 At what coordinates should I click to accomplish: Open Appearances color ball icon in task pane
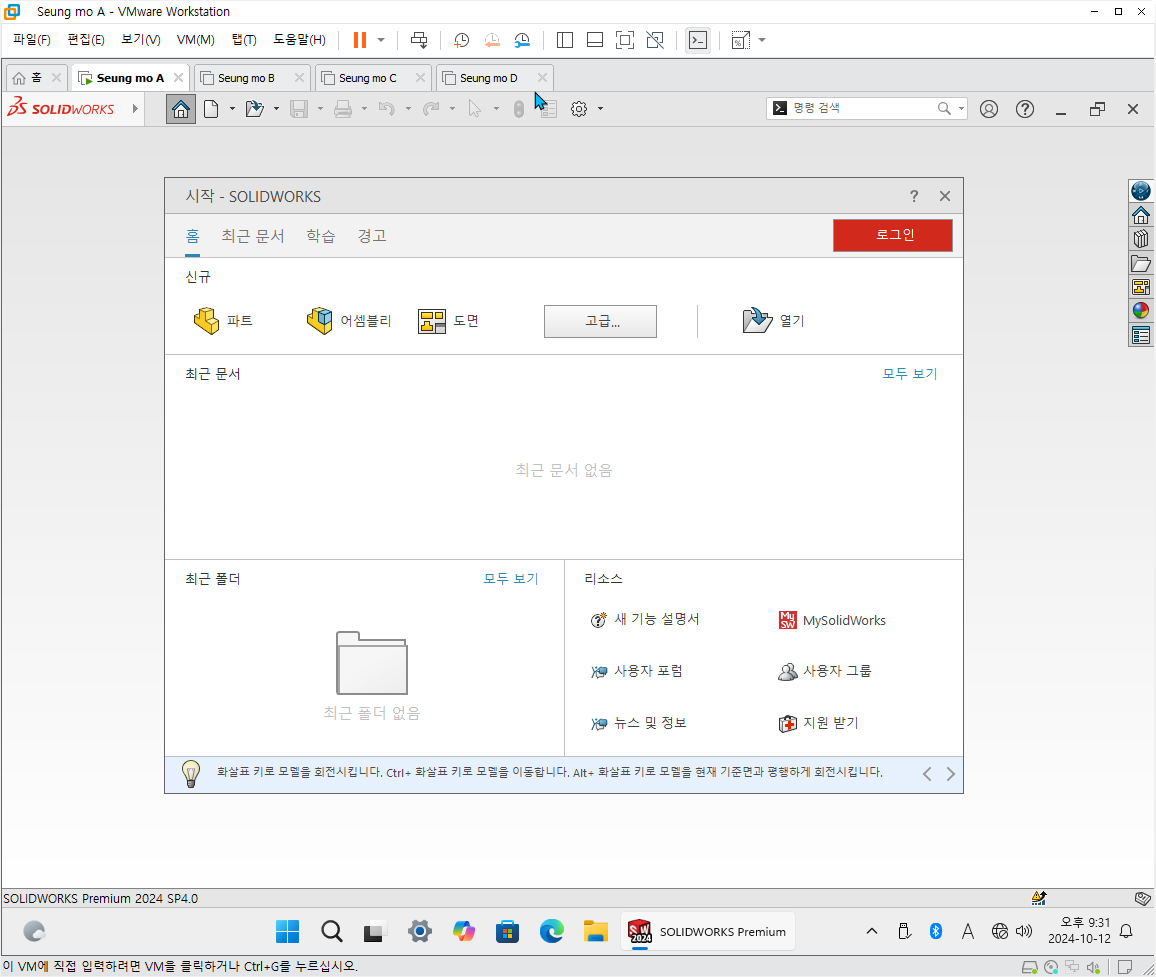click(x=1141, y=310)
